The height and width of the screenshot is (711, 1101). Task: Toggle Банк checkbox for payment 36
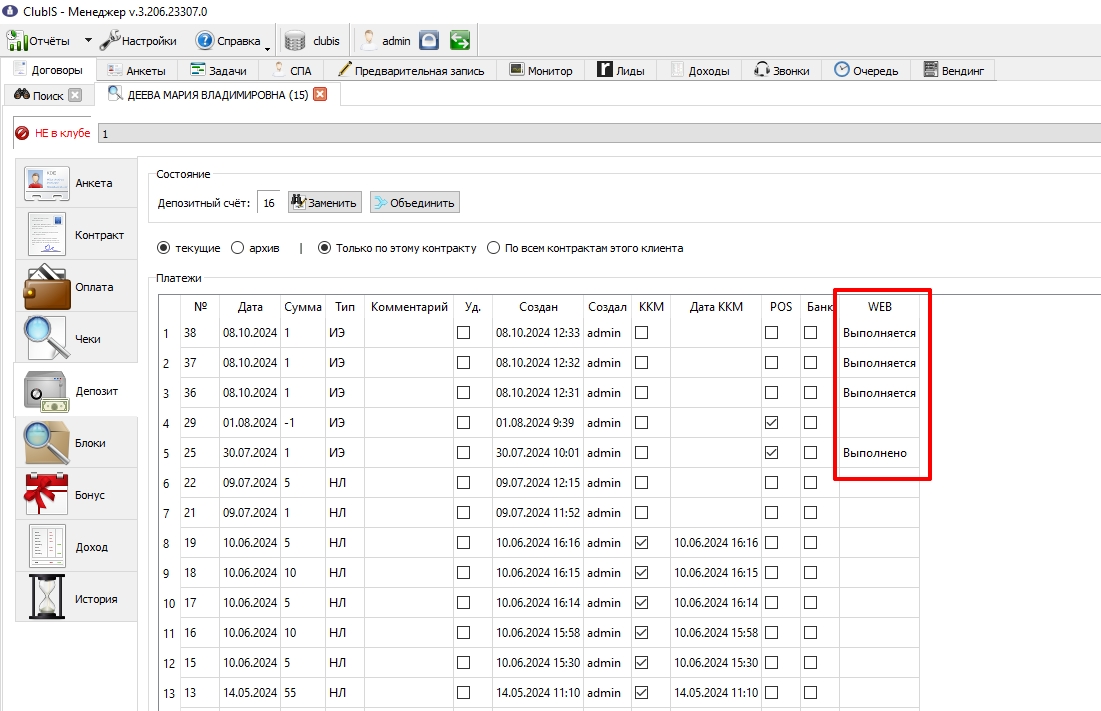[x=810, y=392]
